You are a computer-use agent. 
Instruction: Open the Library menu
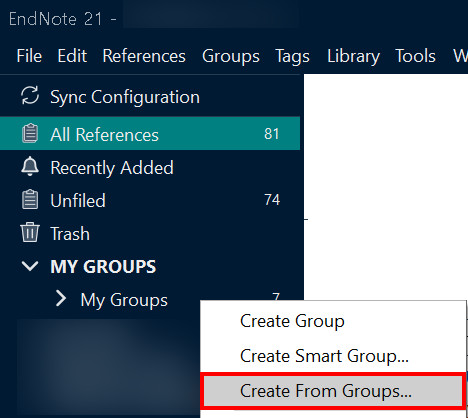353,56
